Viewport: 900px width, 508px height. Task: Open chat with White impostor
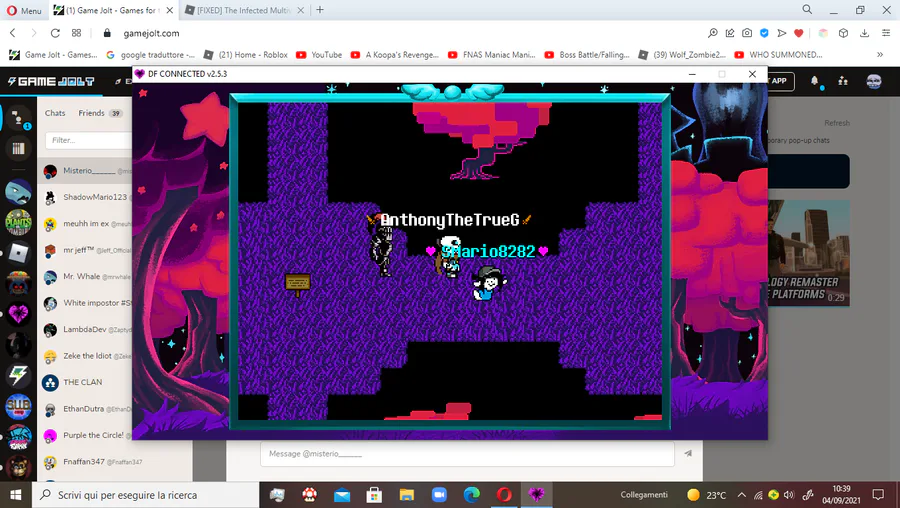pyautogui.click(x=85, y=303)
